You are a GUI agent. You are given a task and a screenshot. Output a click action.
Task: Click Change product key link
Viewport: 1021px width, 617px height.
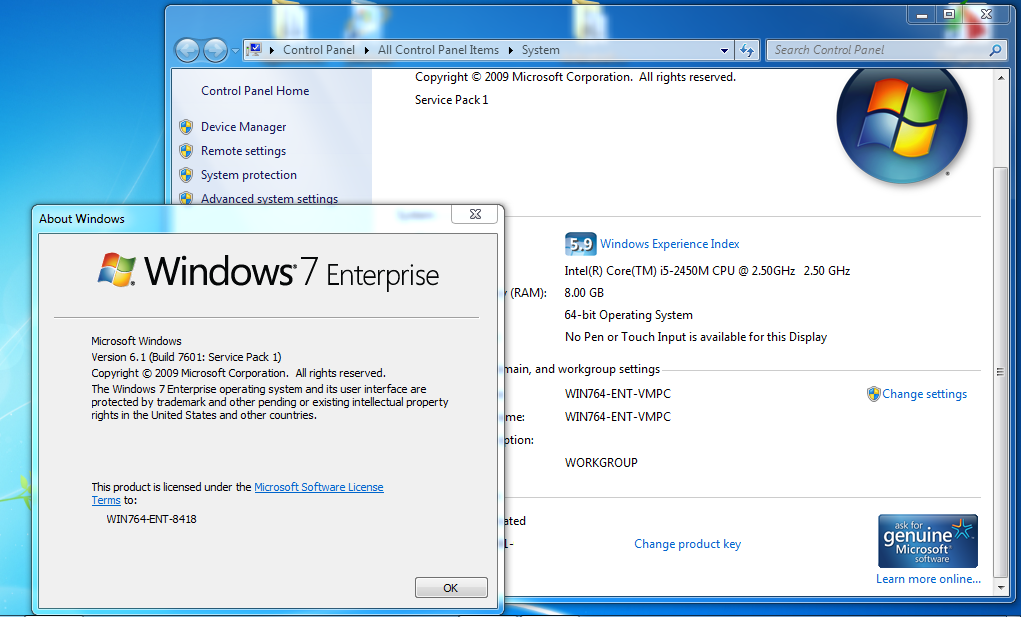point(688,544)
